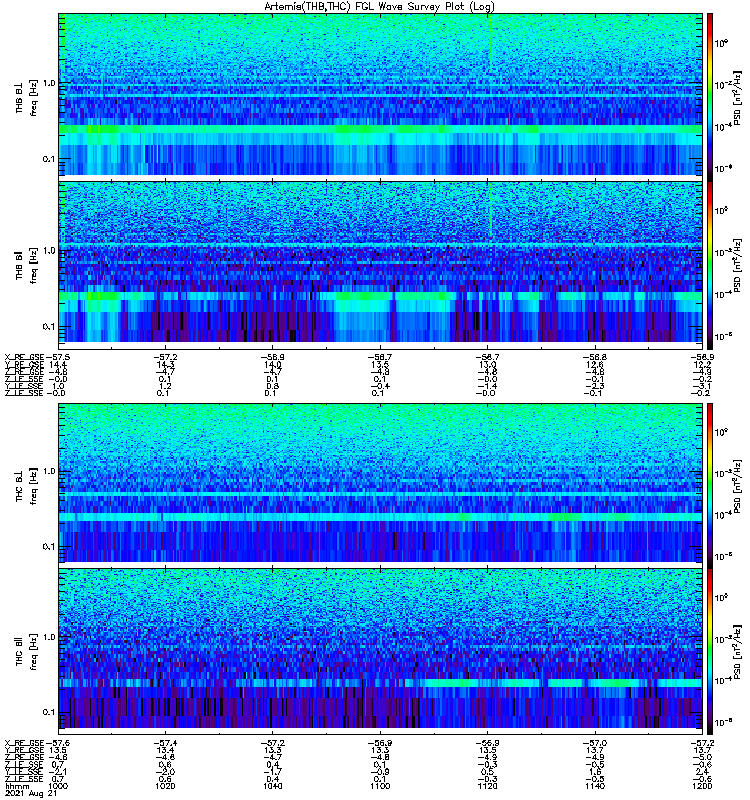The width and height of the screenshot is (750, 800).
Task: Click the 0.1 frequency tick of THB B-parallel panel
Action: pos(48,327)
